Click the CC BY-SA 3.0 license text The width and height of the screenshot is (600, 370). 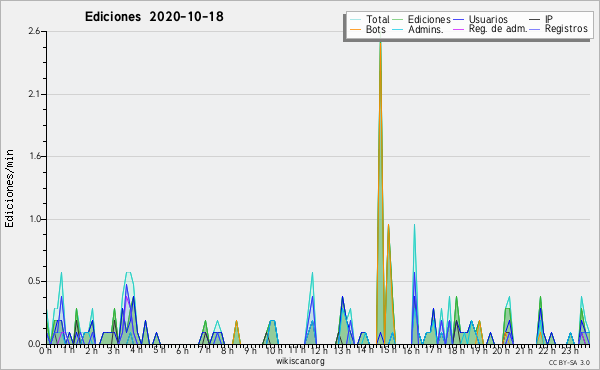(x=569, y=362)
